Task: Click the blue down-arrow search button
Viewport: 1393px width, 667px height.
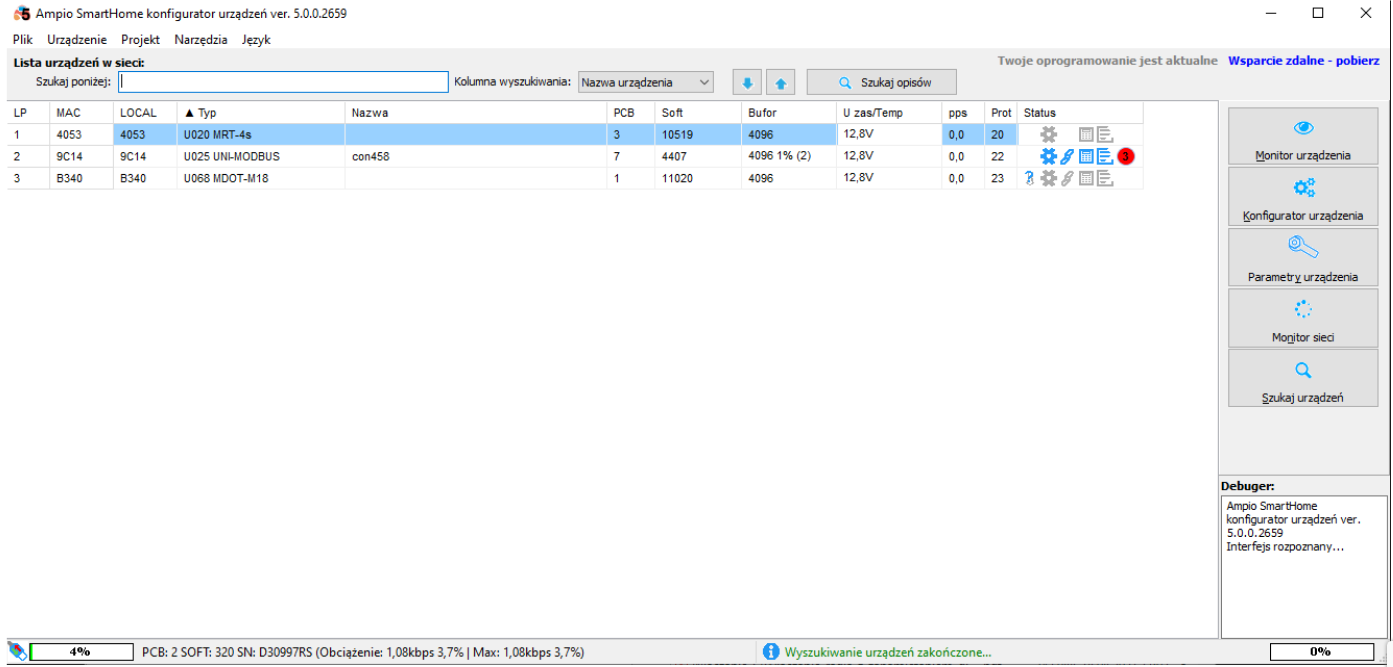Action: [747, 83]
